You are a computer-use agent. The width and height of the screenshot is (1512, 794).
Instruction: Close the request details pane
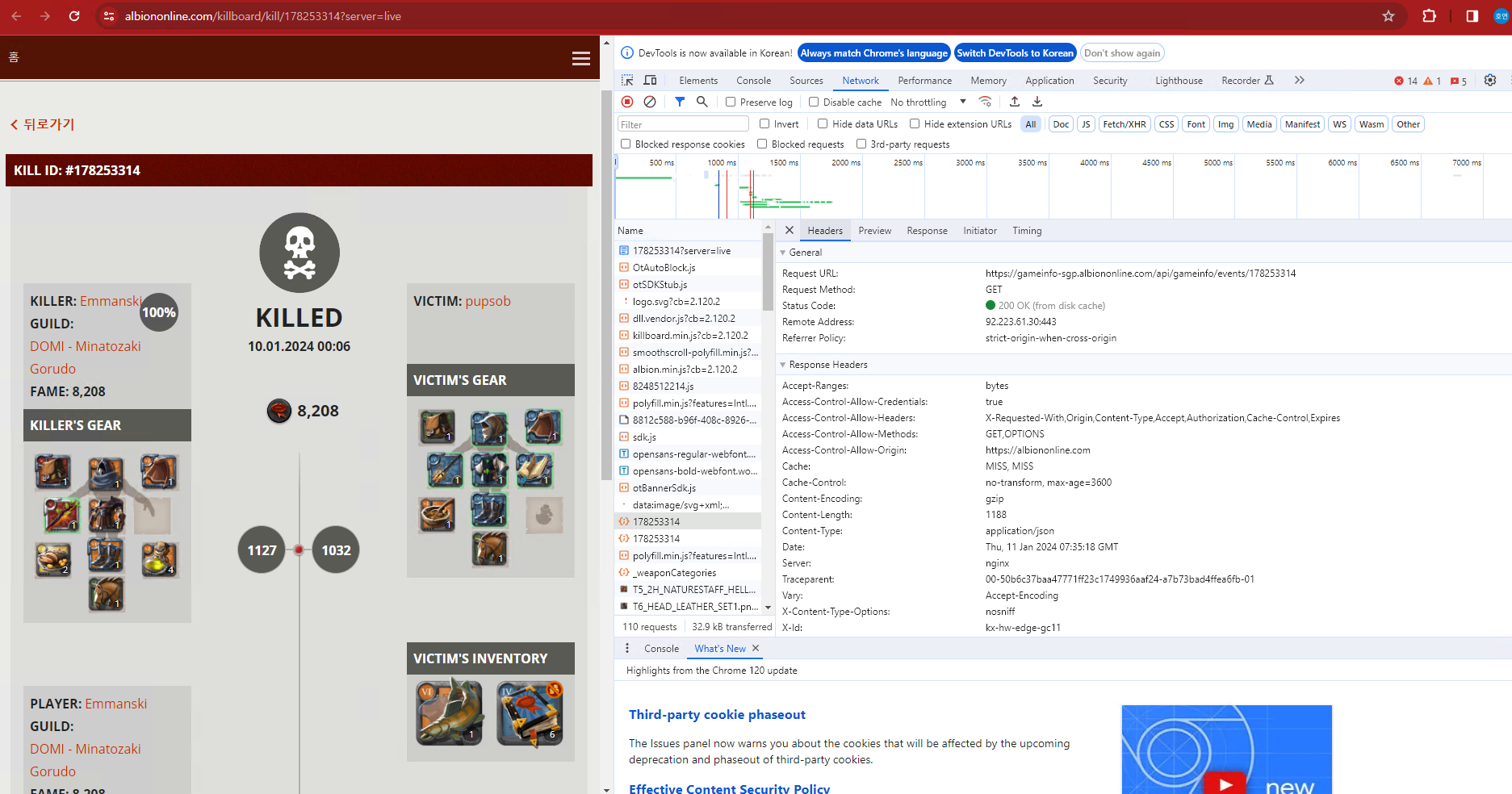click(x=790, y=231)
